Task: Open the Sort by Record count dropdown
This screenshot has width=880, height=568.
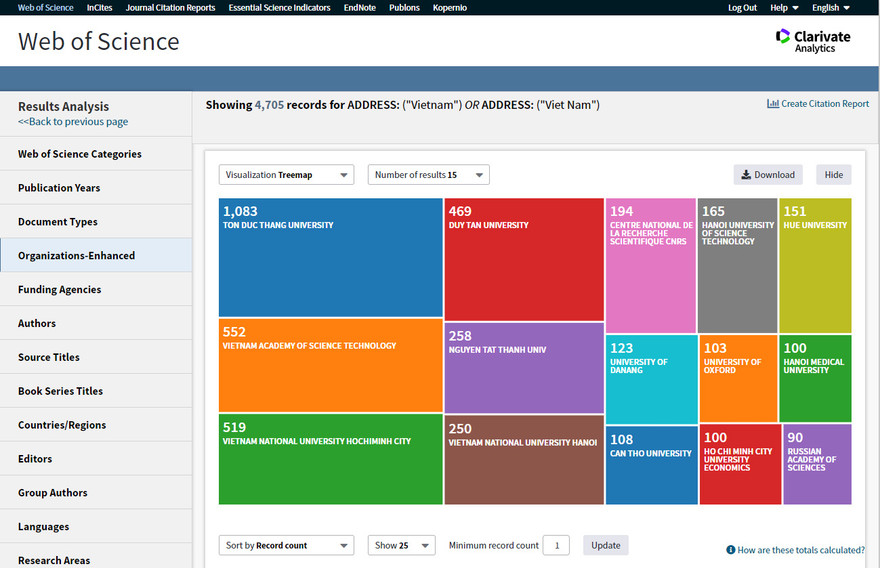Action: (286, 546)
